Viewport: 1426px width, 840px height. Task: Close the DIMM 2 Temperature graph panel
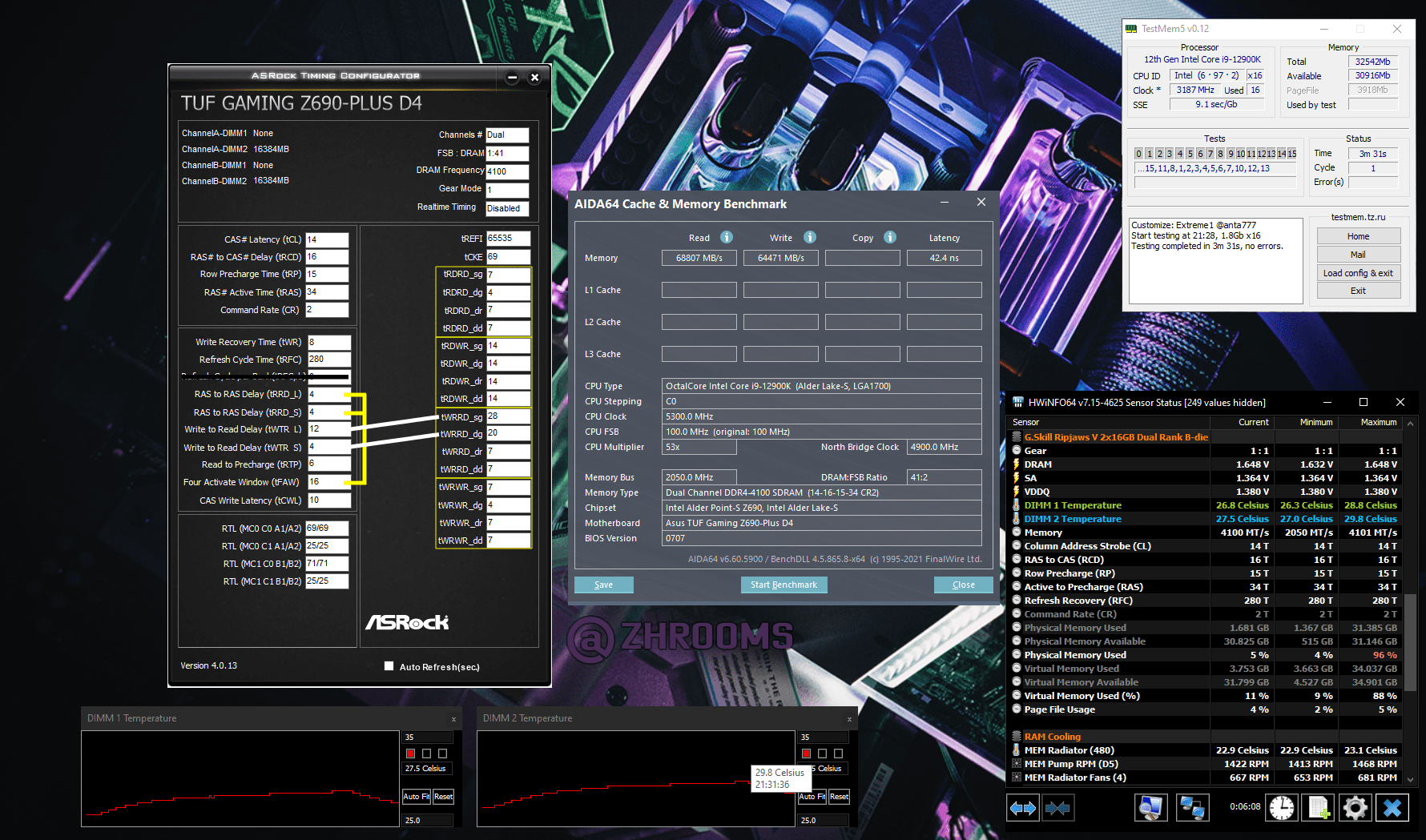[849, 719]
